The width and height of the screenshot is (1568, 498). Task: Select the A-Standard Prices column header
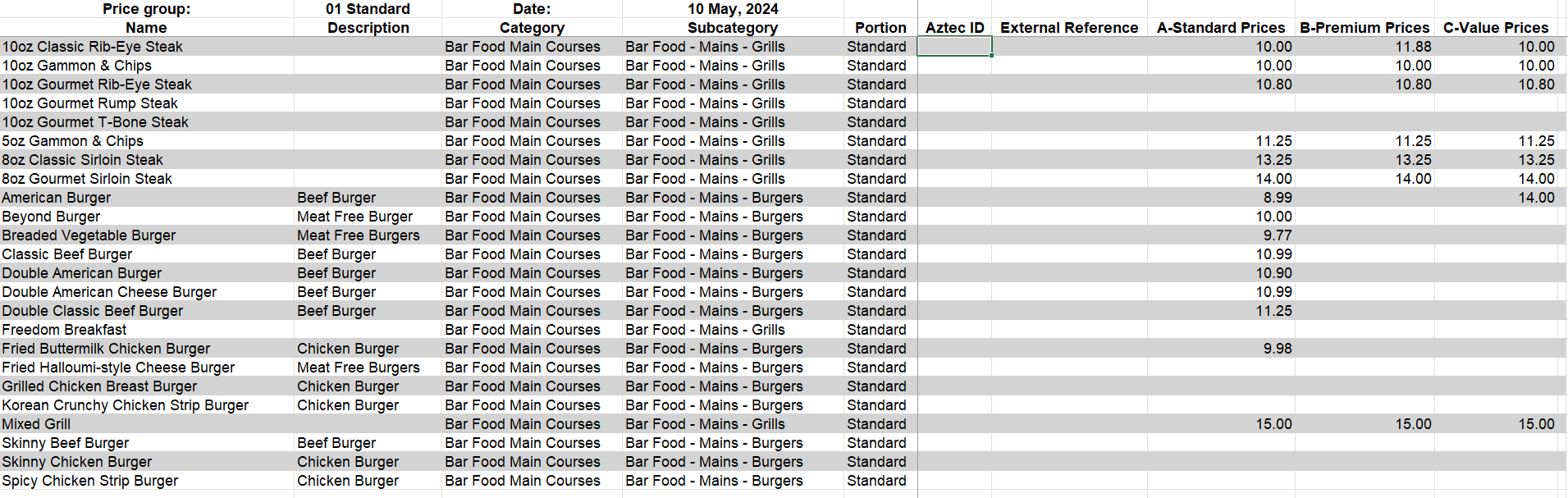1220,28
